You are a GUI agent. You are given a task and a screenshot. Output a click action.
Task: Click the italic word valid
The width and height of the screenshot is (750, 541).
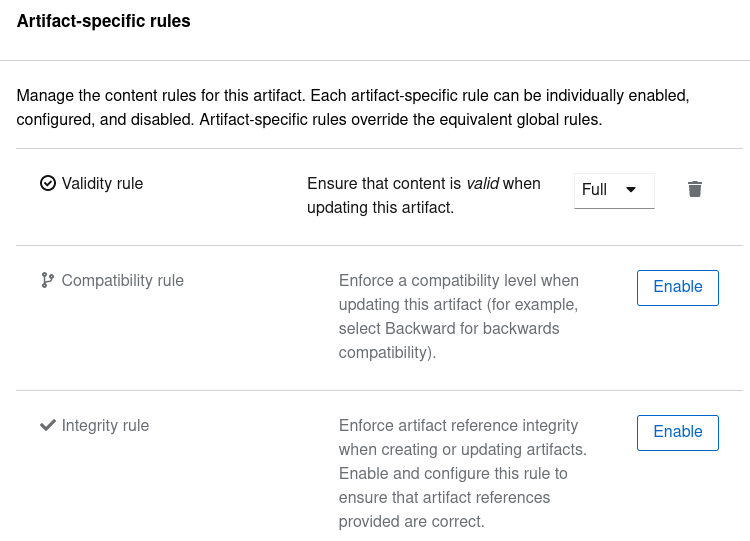482,184
